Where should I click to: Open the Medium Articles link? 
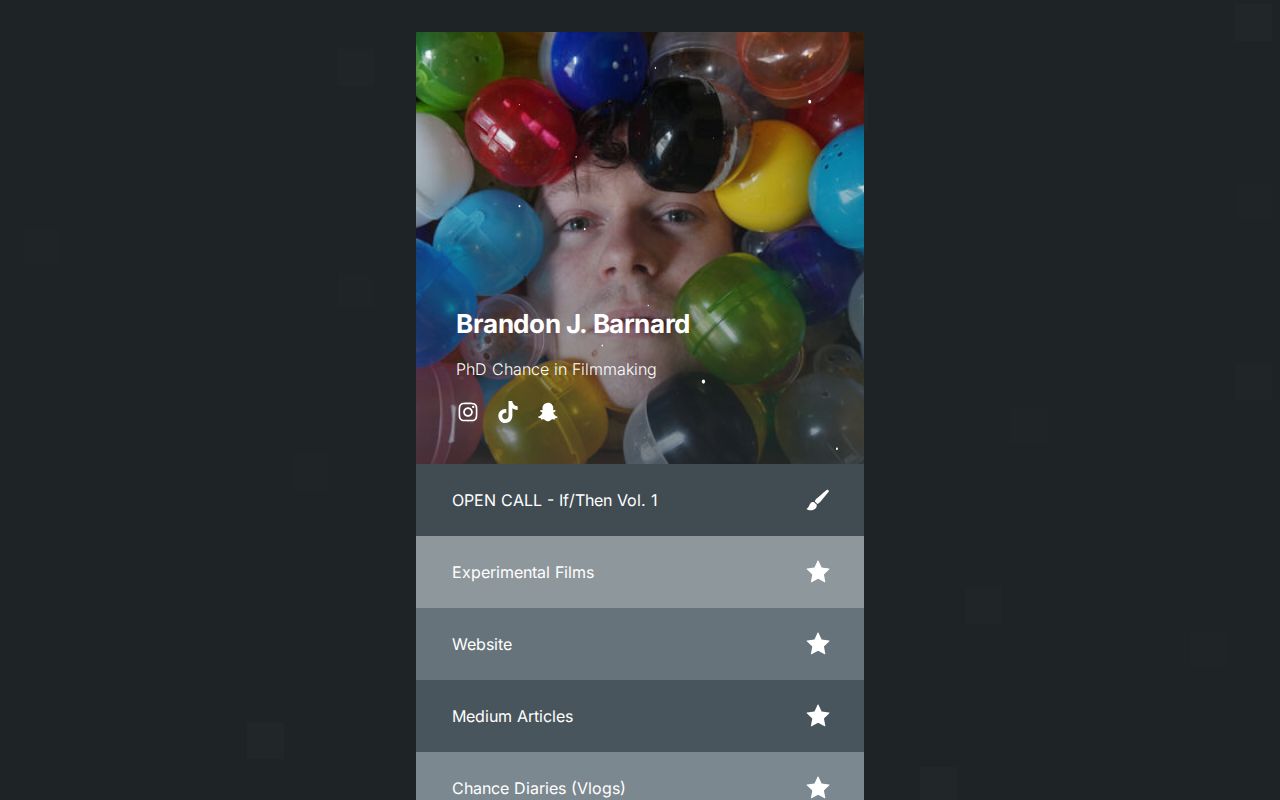(x=640, y=716)
